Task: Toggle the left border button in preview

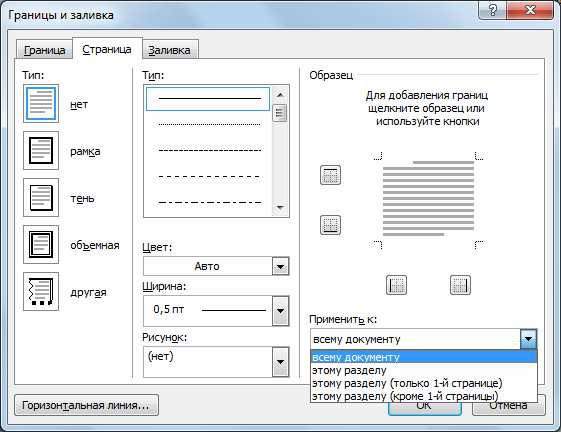Action: coord(396,285)
